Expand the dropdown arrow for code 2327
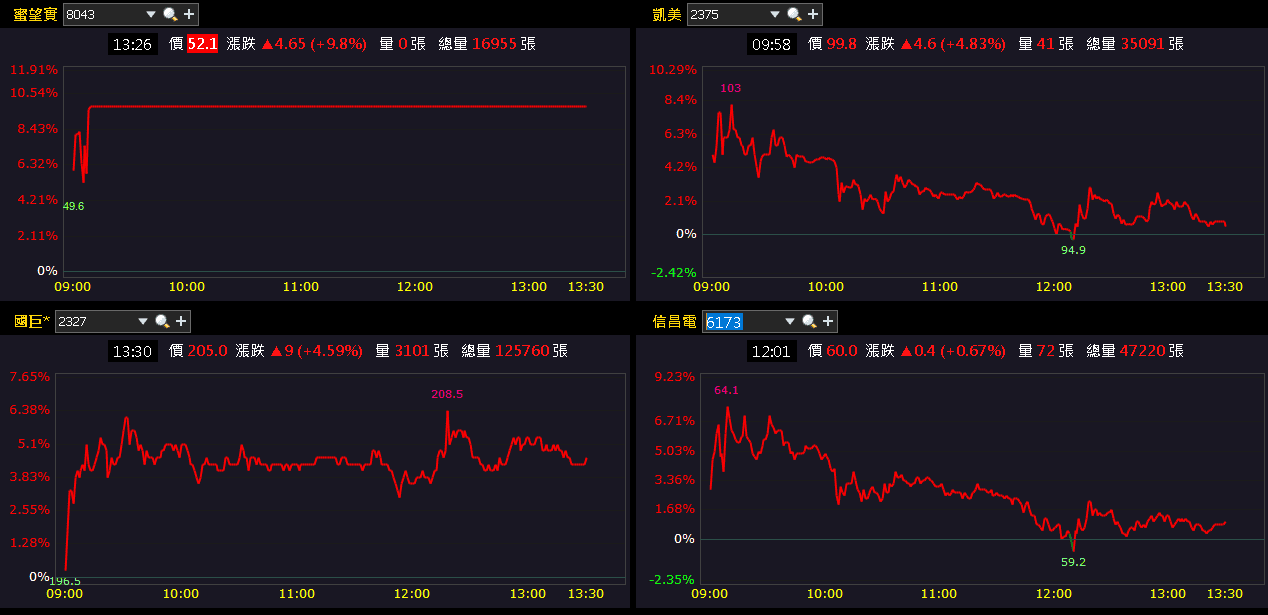1268x615 pixels. 142,321
